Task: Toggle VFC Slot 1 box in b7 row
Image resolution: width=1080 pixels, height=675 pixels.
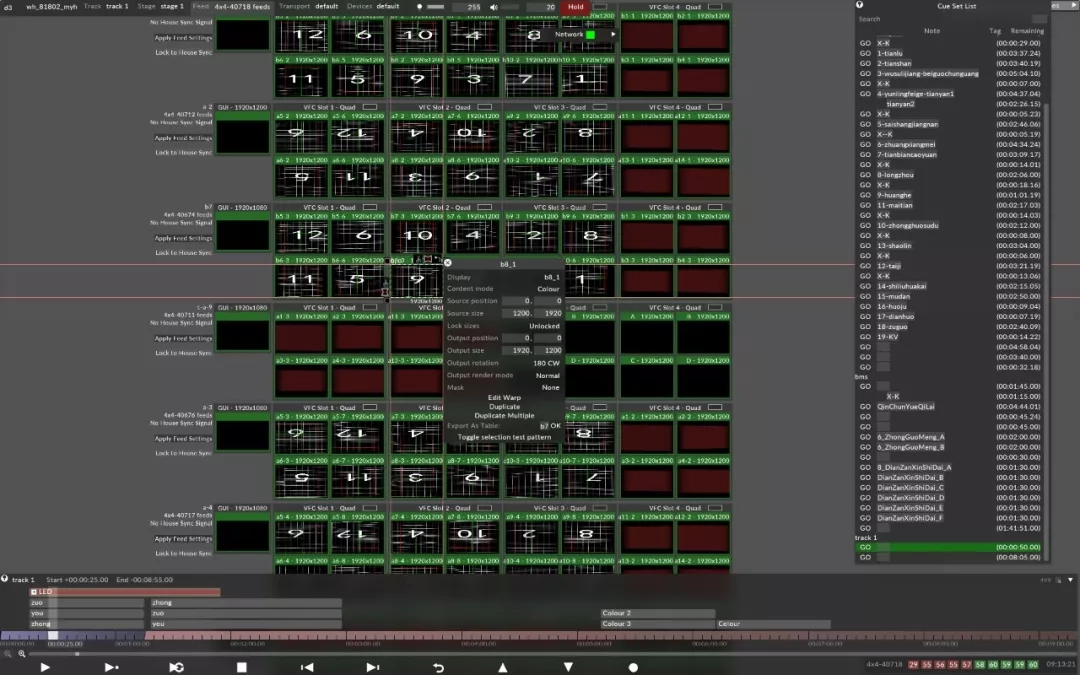Action: (x=370, y=207)
